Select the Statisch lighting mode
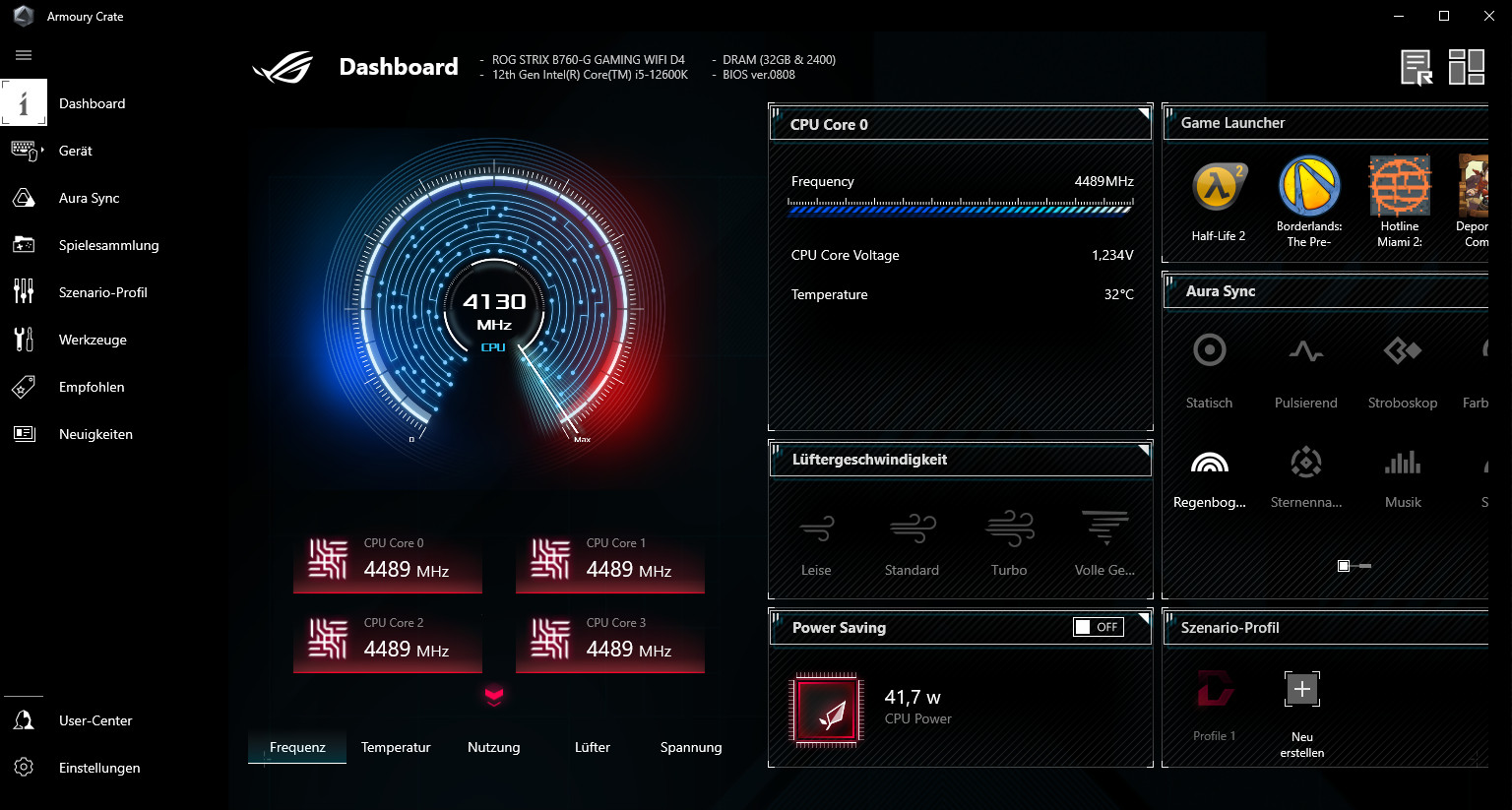Image resolution: width=1512 pixels, height=810 pixels. click(1209, 350)
